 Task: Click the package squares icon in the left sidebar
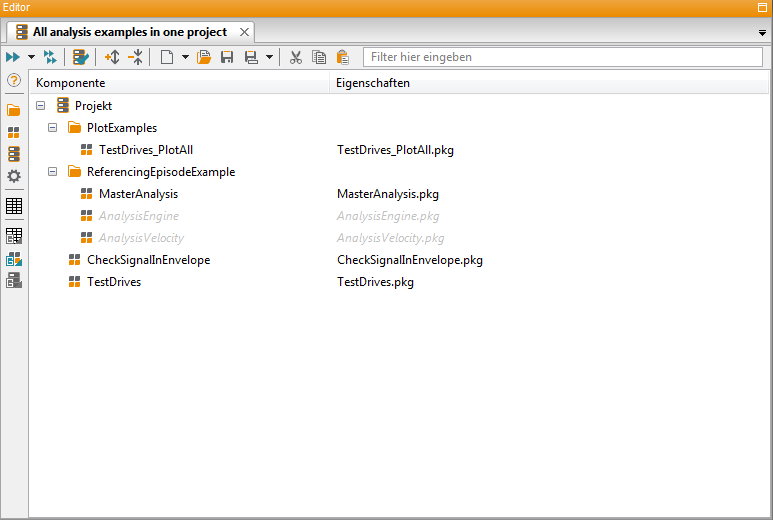(14, 133)
